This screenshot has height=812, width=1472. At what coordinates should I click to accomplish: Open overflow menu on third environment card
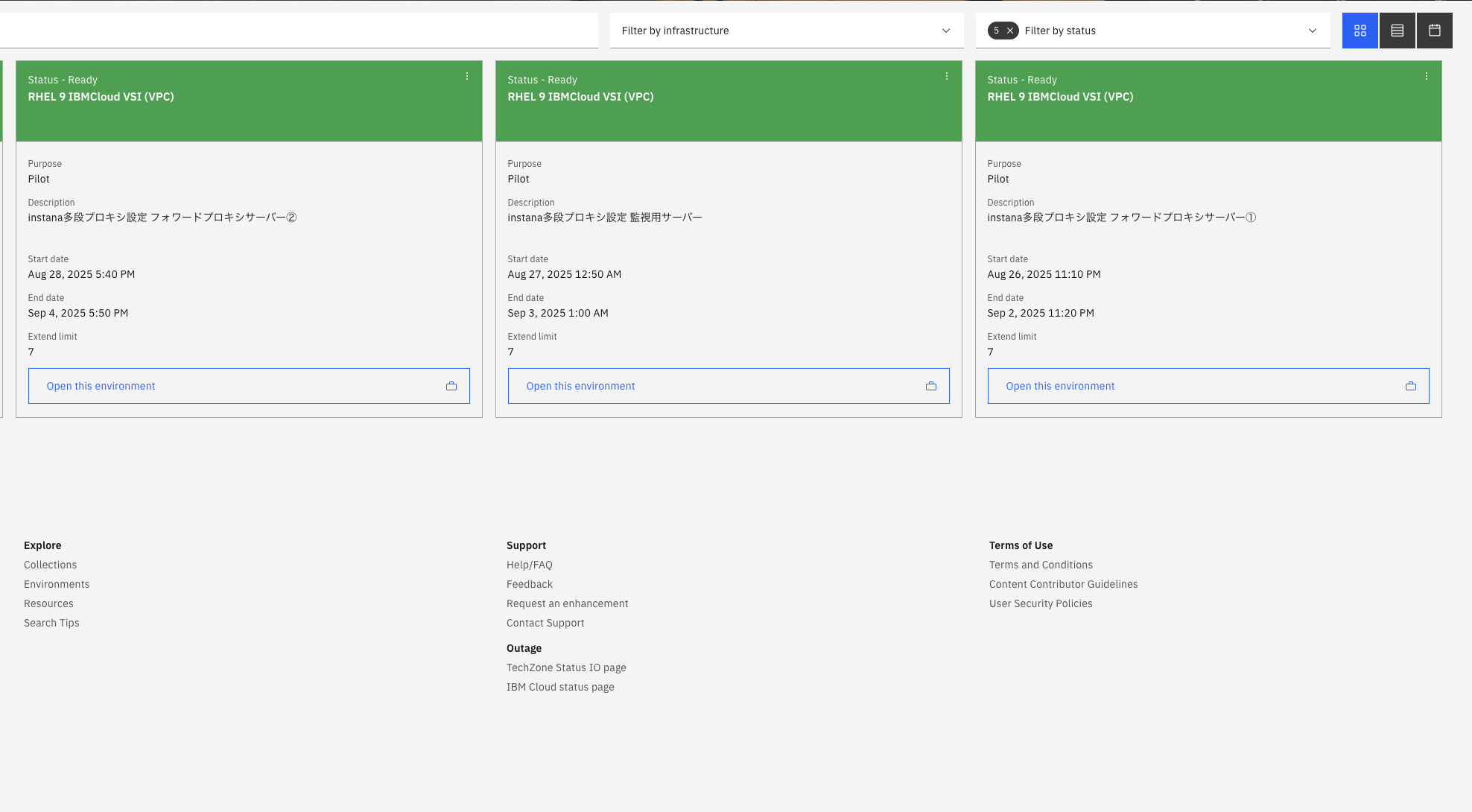click(x=1427, y=77)
